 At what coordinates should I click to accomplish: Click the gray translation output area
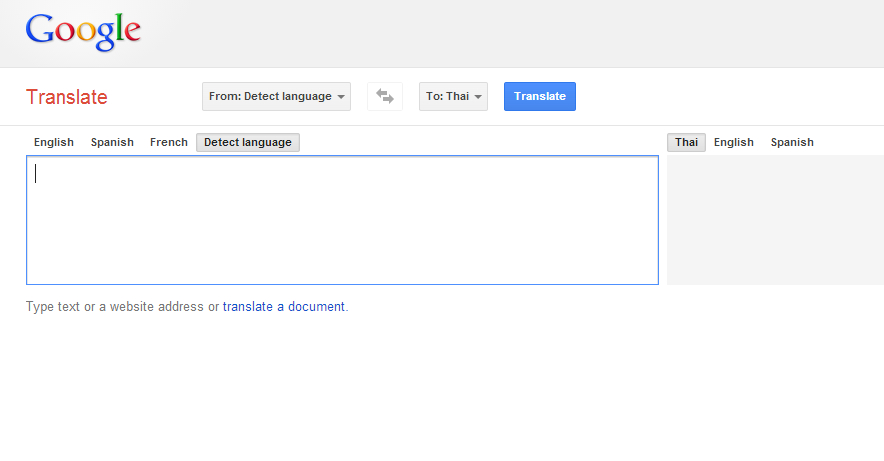pyautogui.click(x=775, y=220)
